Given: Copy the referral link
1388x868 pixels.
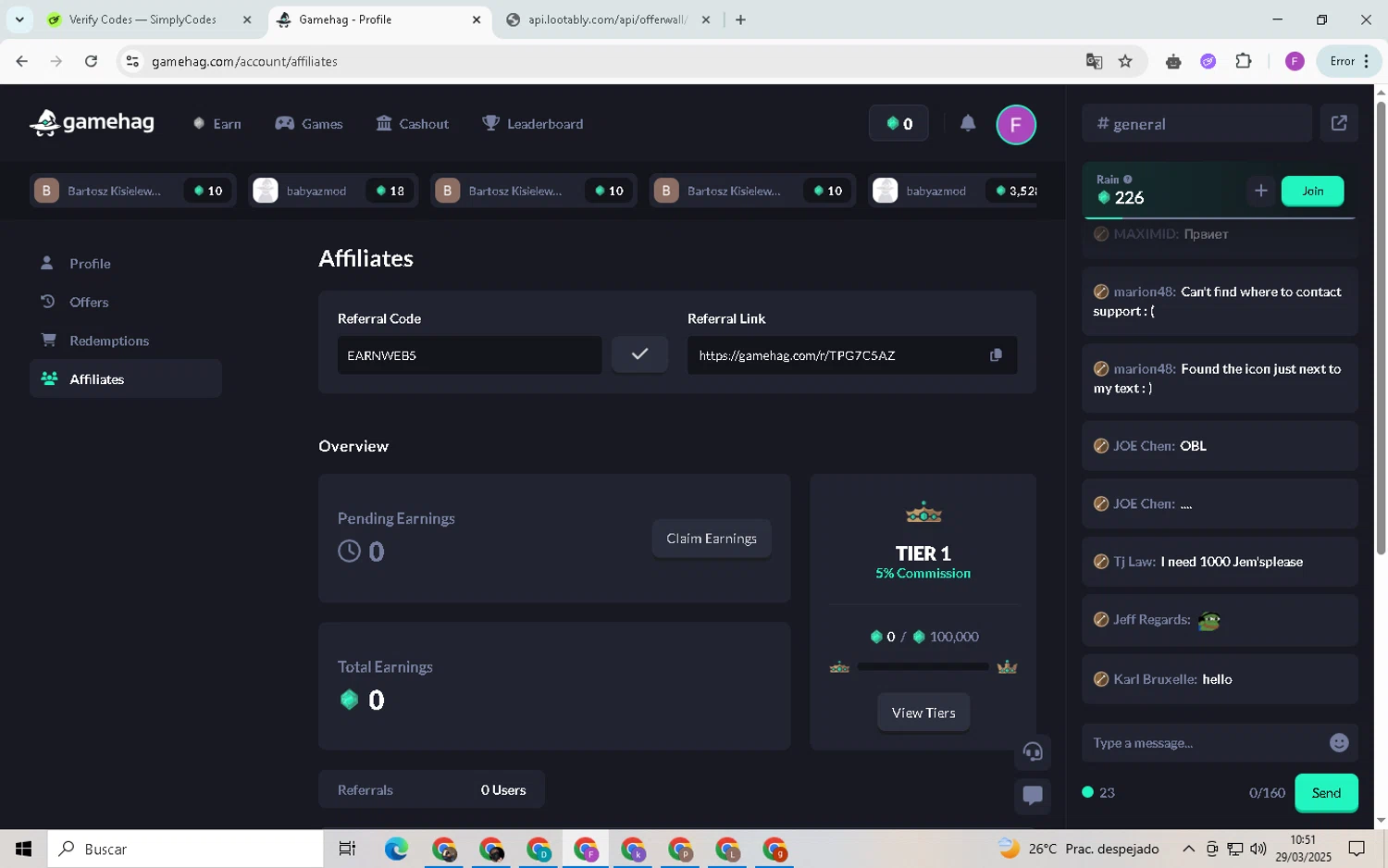Looking at the screenshot, I should [x=996, y=355].
